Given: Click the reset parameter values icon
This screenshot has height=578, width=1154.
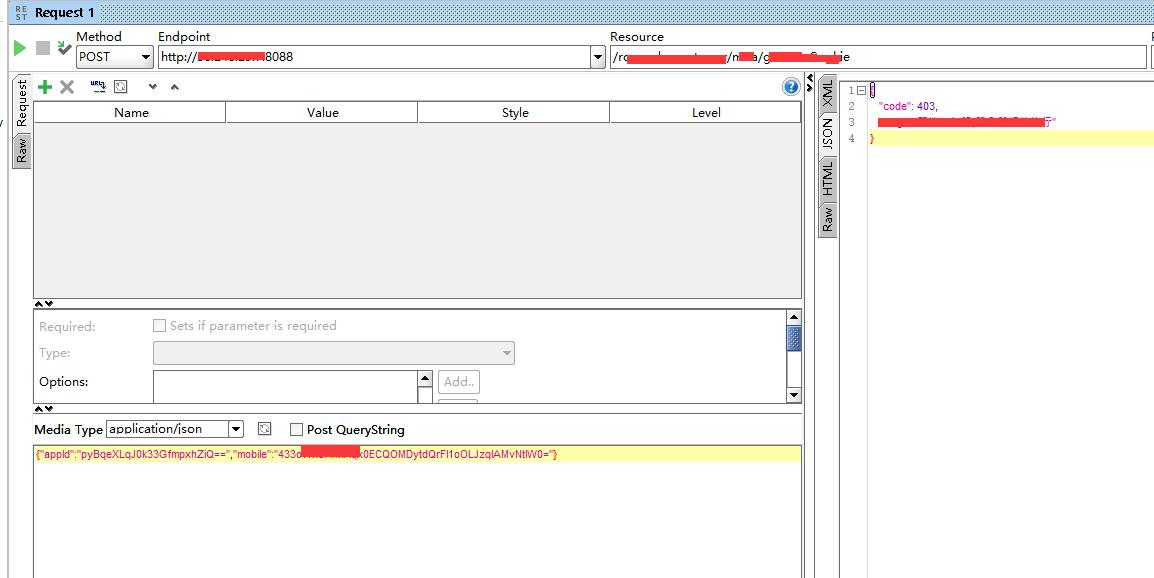Looking at the screenshot, I should [x=121, y=86].
